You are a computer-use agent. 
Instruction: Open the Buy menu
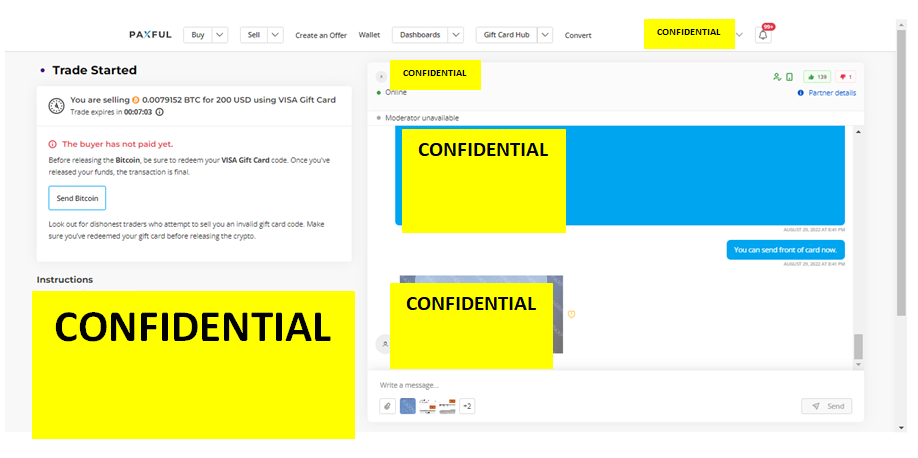(x=198, y=35)
